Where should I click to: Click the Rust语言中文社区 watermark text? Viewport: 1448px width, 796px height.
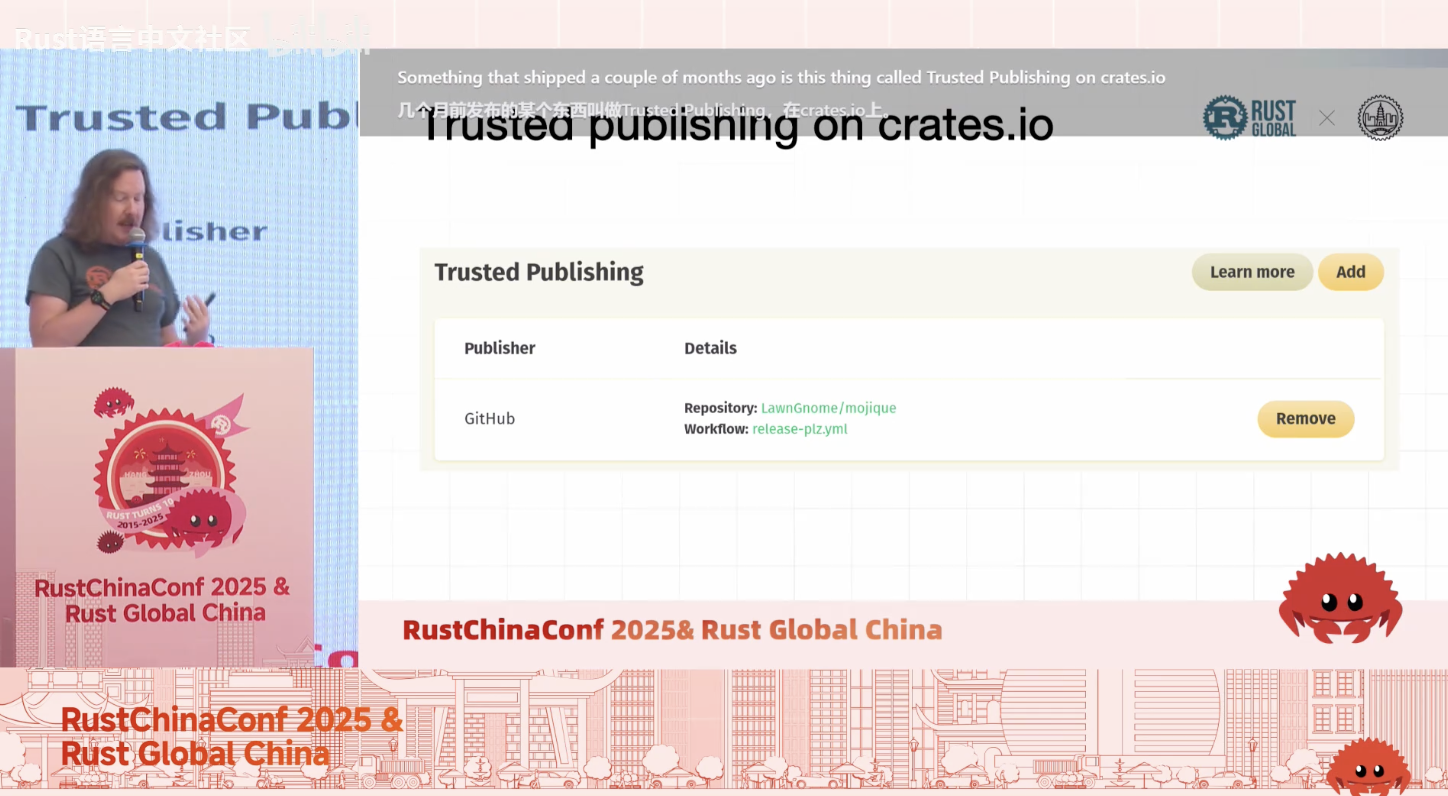coord(132,39)
